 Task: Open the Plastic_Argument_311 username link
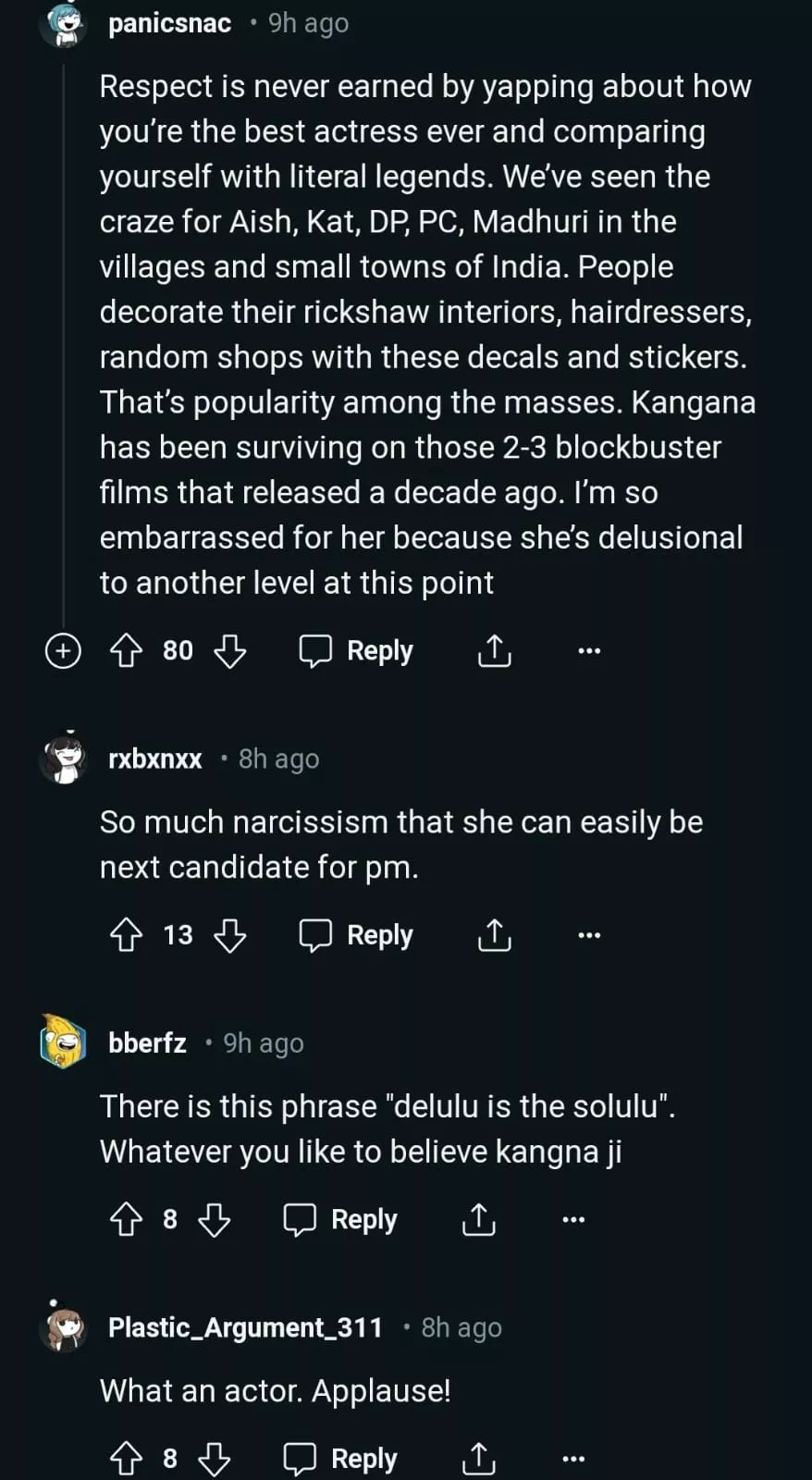pos(245,1327)
